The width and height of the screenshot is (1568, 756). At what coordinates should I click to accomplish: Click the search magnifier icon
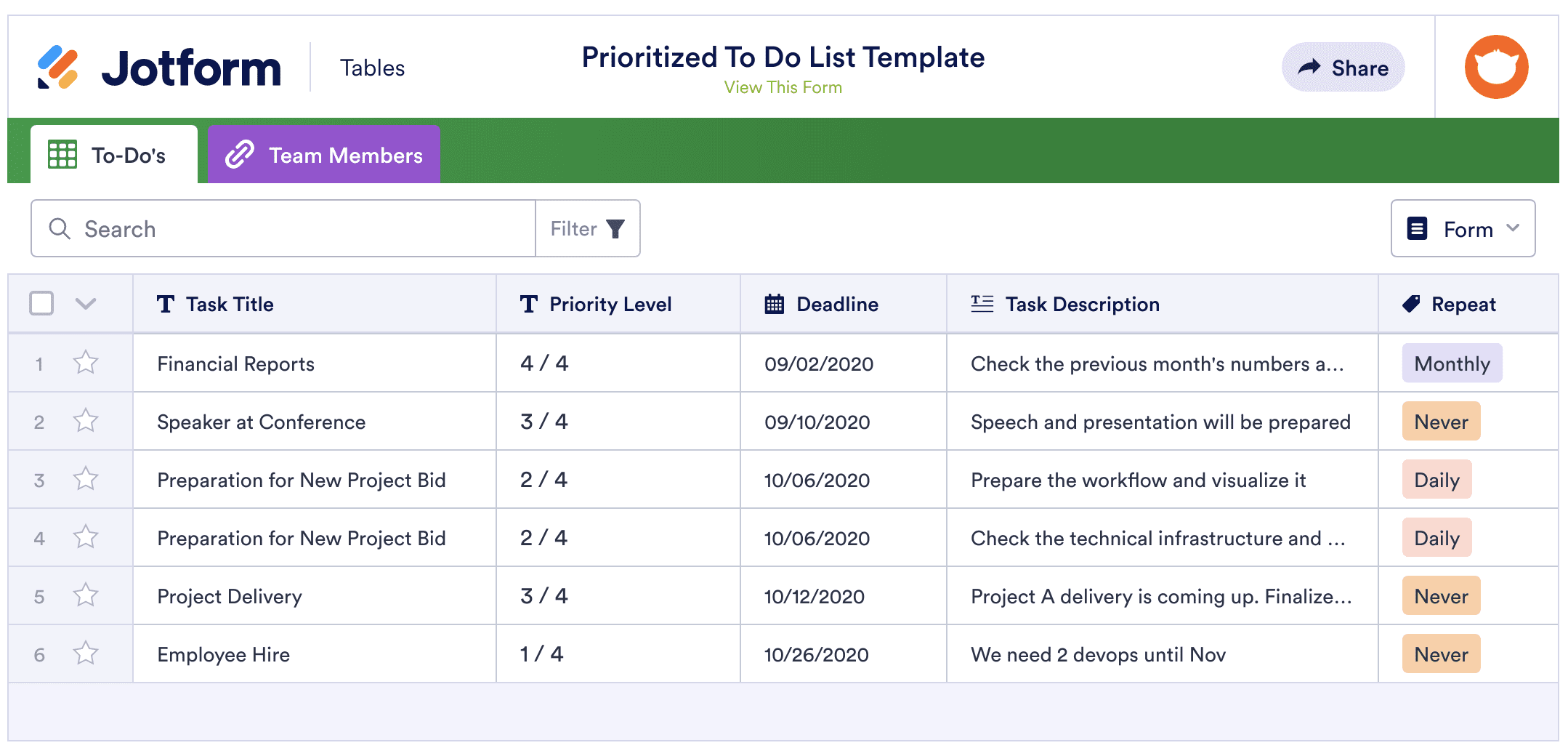[x=60, y=229]
